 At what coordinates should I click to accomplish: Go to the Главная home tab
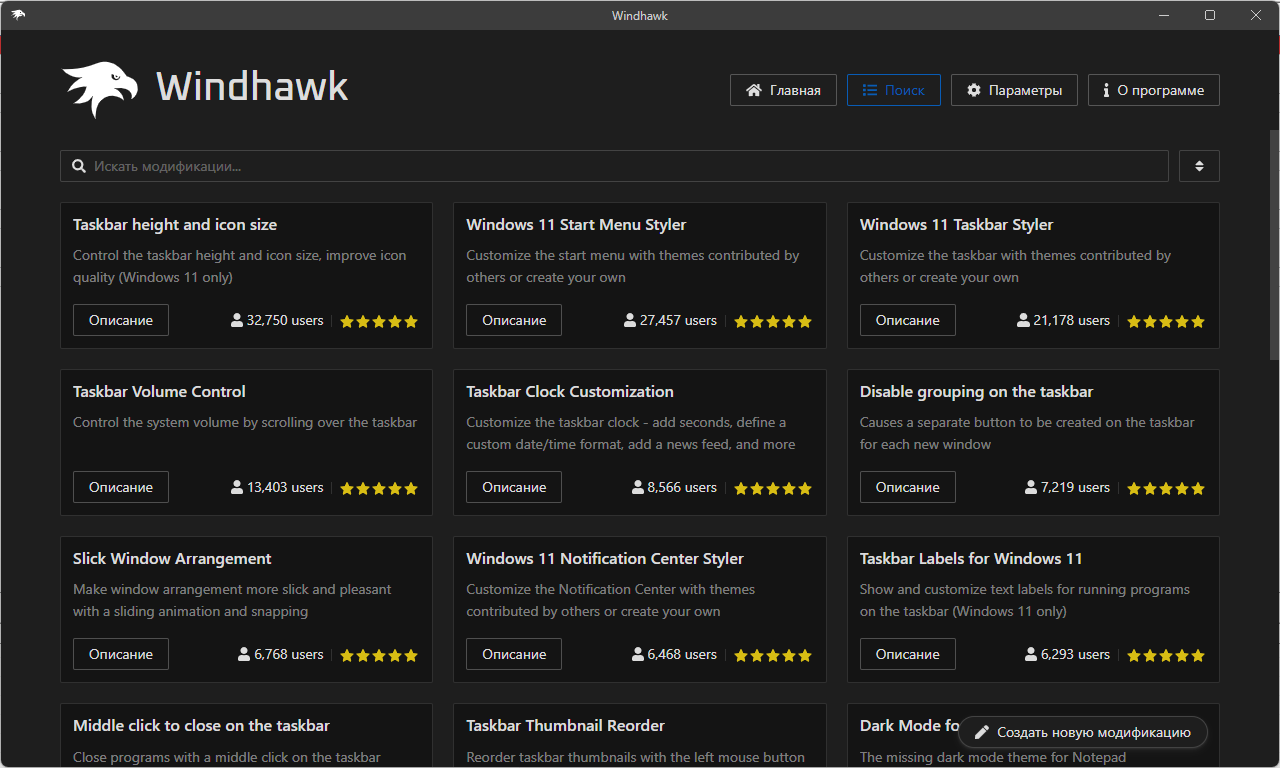(783, 90)
